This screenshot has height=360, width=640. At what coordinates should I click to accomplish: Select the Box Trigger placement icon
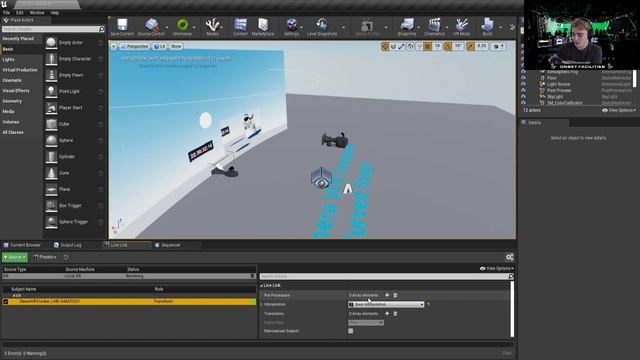[x=51, y=206]
